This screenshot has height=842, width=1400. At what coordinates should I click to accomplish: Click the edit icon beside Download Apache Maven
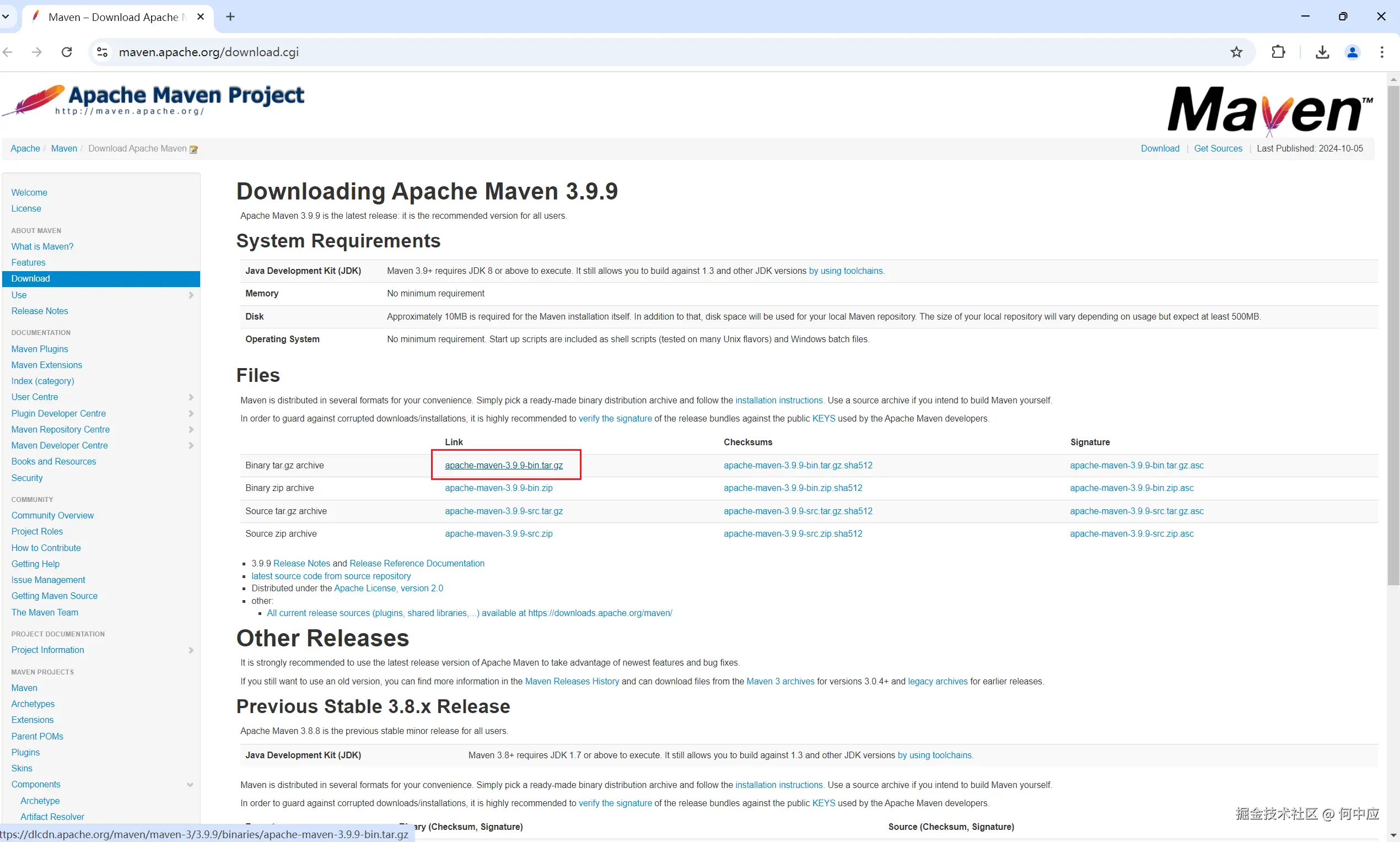[x=193, y=149]
